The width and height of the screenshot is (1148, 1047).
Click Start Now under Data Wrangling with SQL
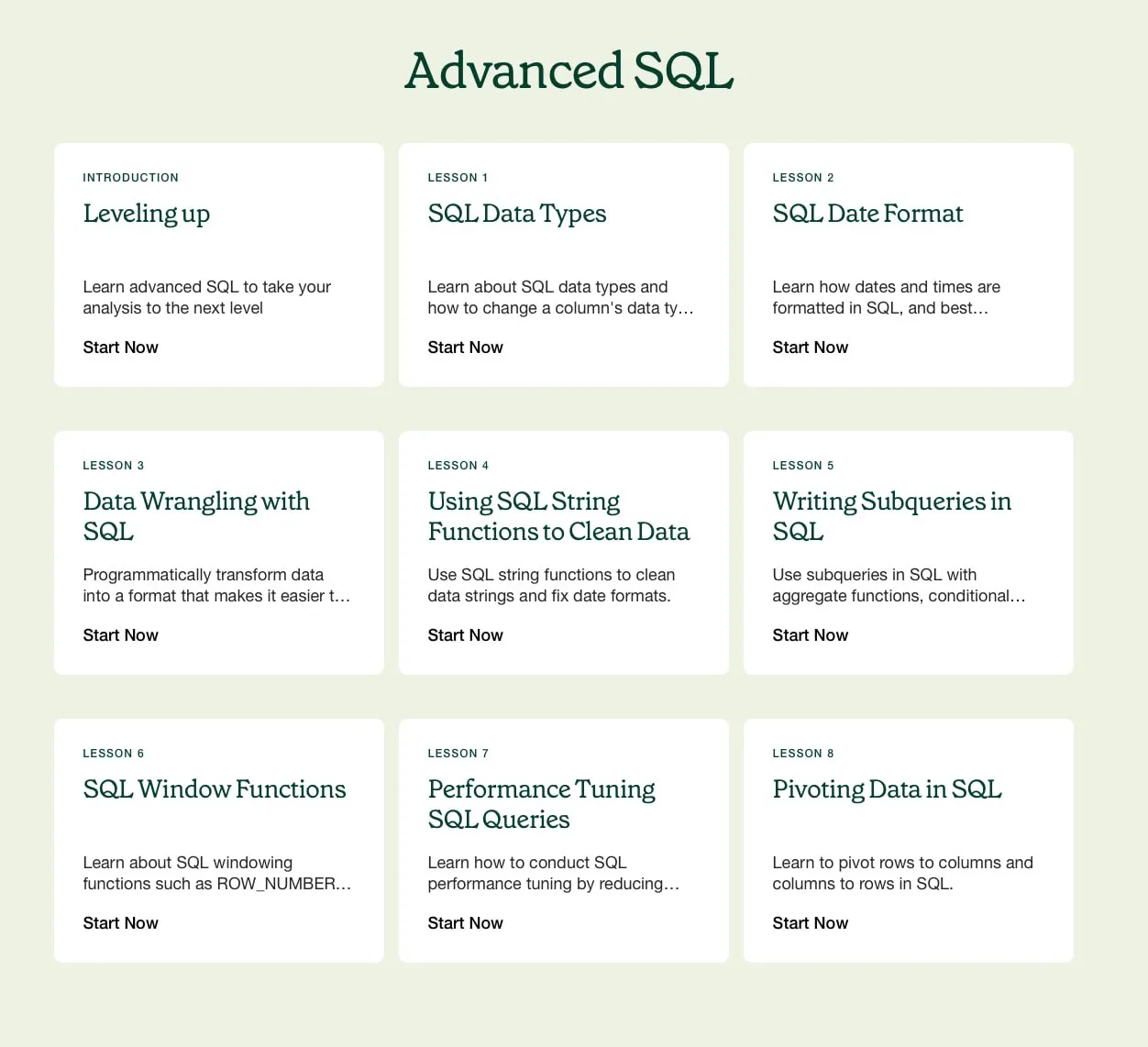click(120, 635)
